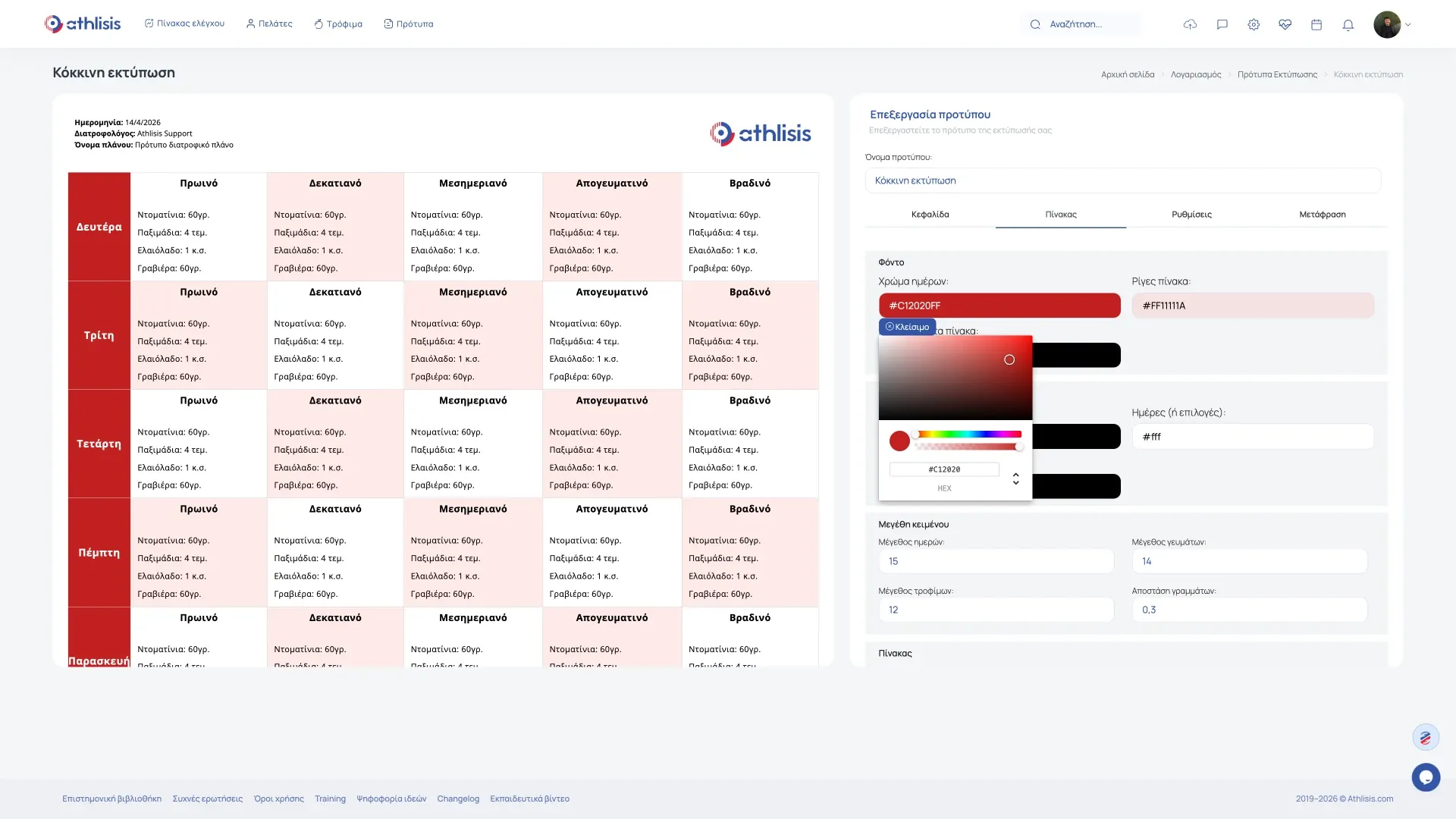
Task: Toggle color format with HEX arrows
Action: coord(1015,479)
